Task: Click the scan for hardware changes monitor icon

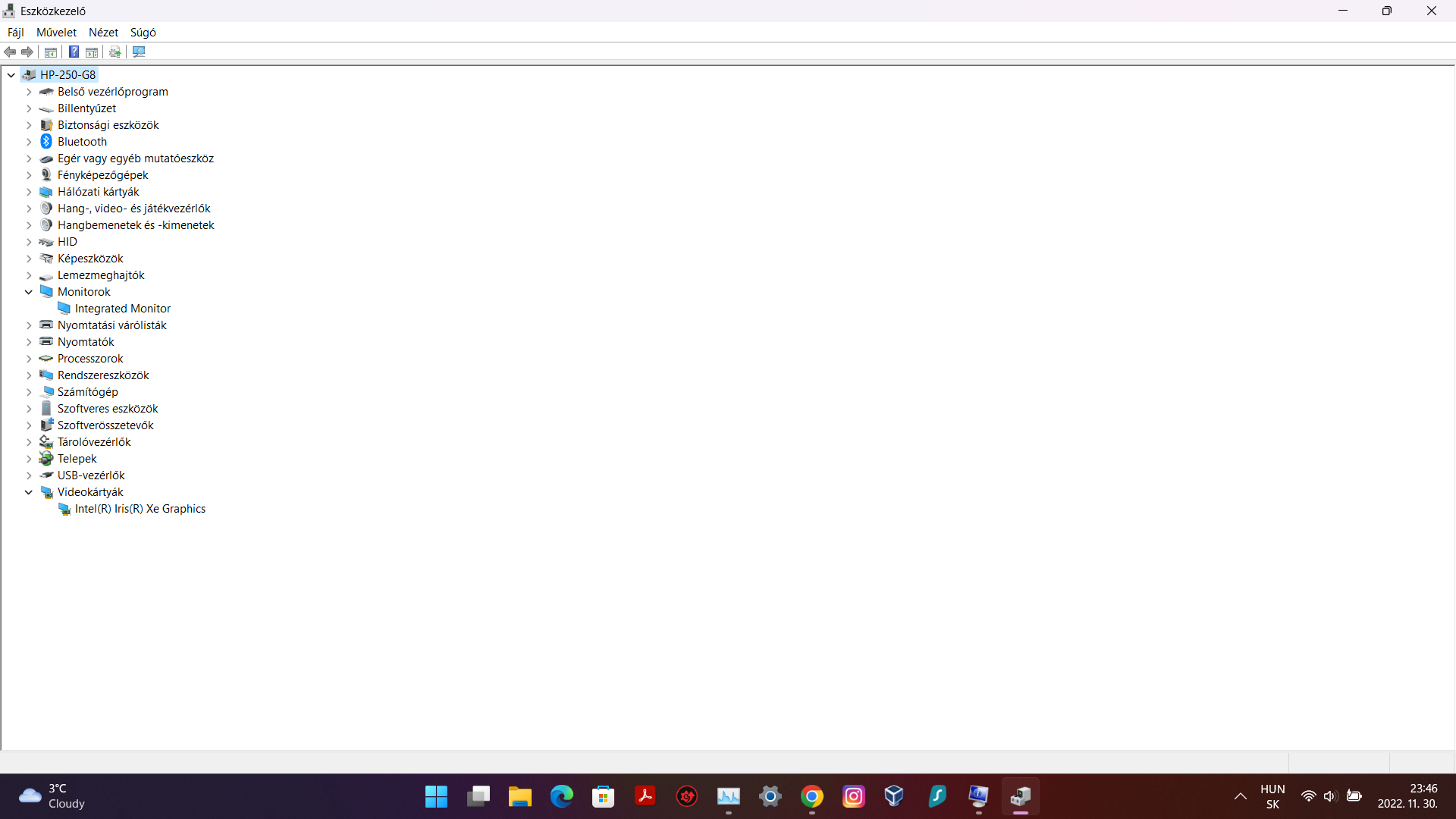Action: click(x=139, y=52)
